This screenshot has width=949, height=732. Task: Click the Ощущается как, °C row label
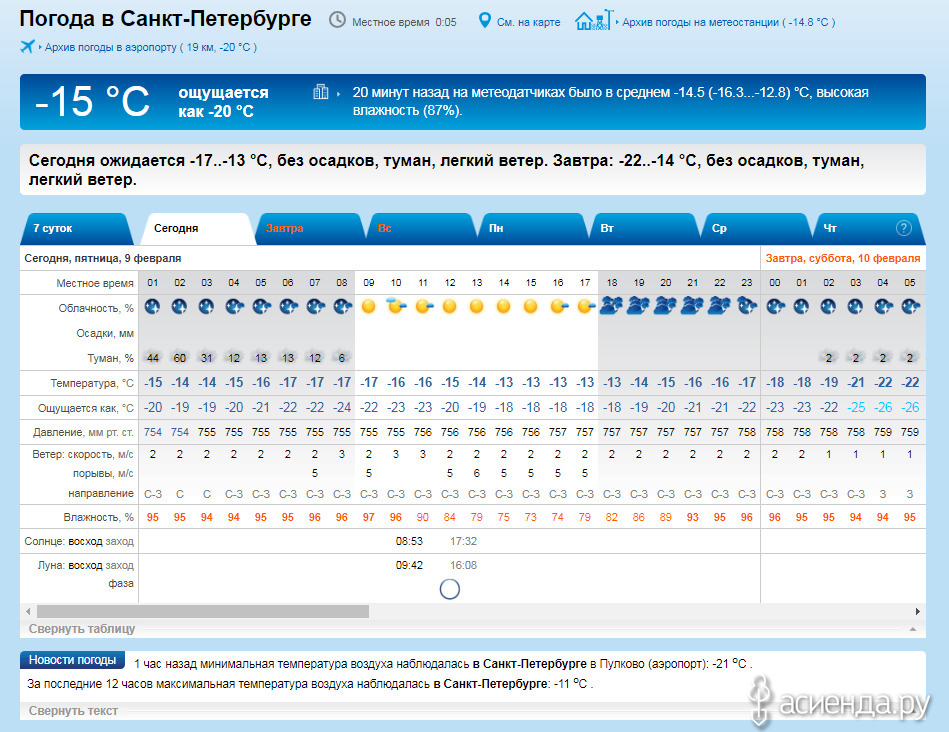click(x=86, y=408)
